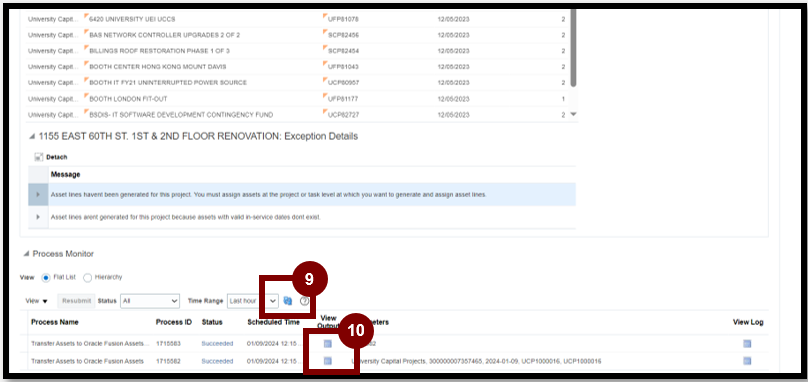Select the Hierarchy radio button
Image resolution: width=808 pixels, height=382 pixels.
coord(87,277)
